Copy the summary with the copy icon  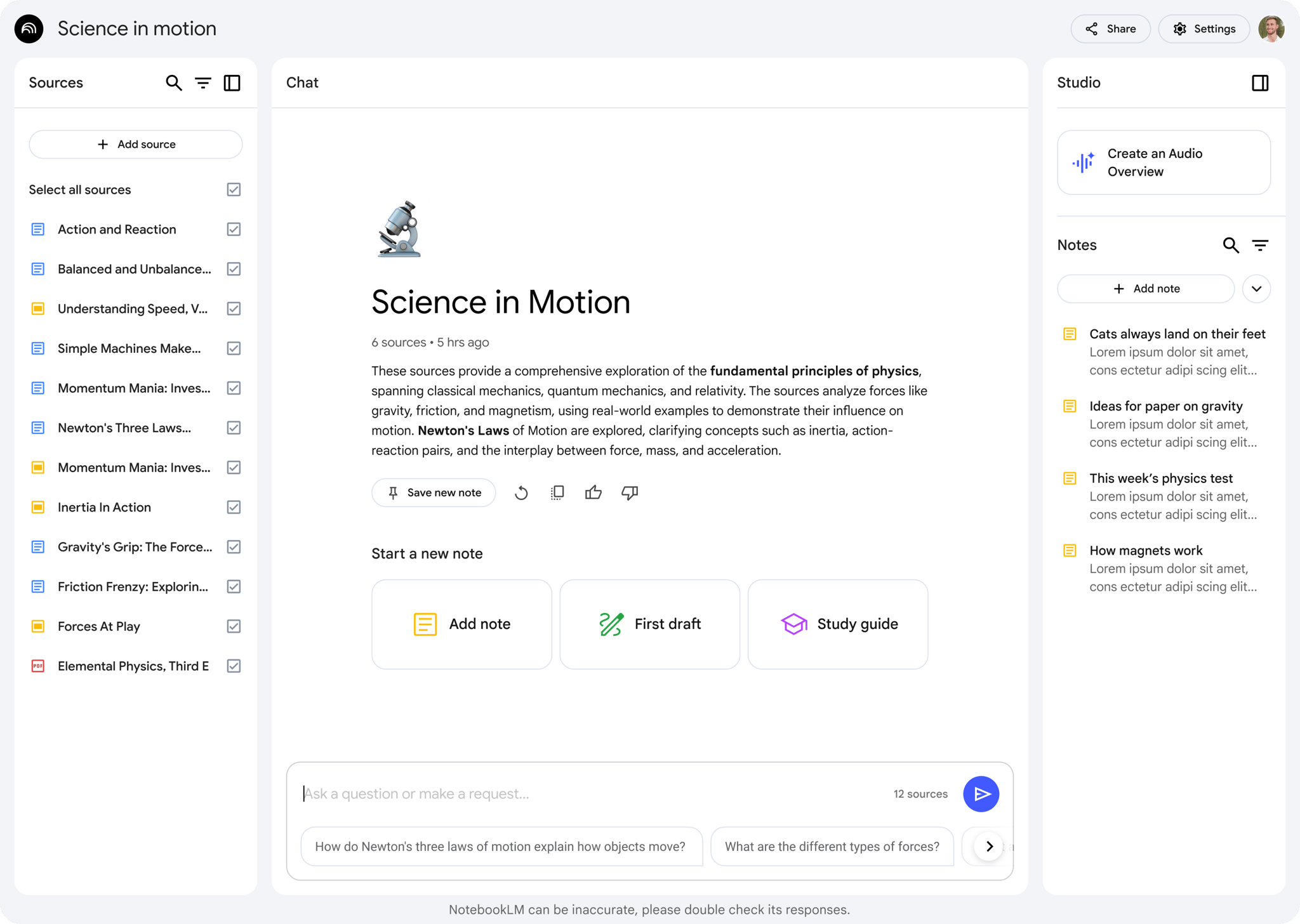557,493
